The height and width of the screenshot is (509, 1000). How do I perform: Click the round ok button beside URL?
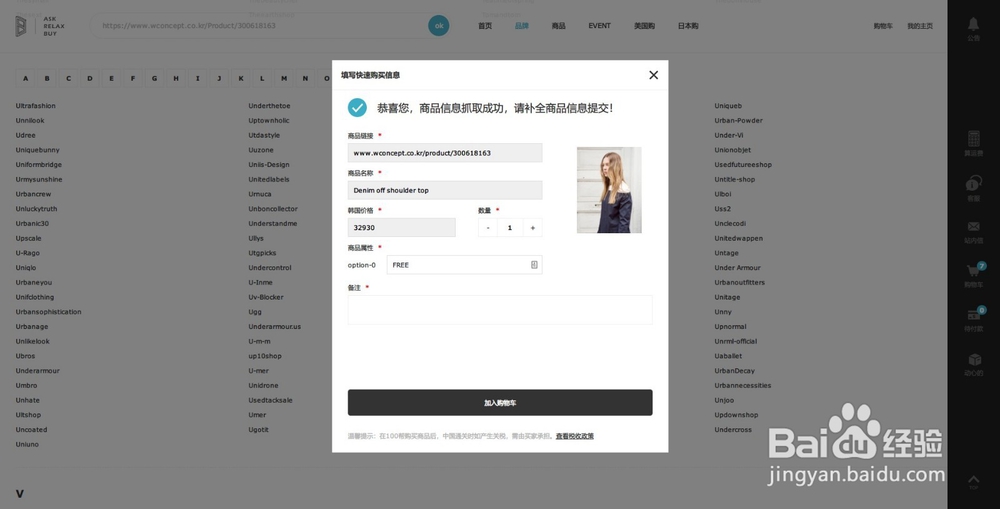[439, 26]
